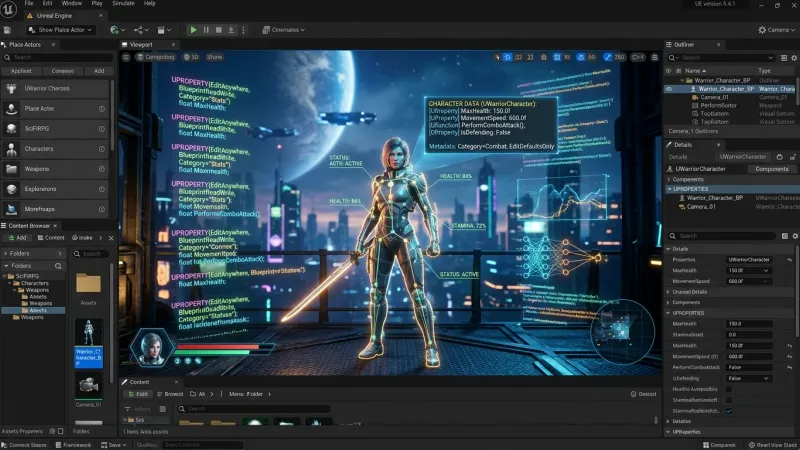Click info icon on Place Actor row

coord(102,109)
